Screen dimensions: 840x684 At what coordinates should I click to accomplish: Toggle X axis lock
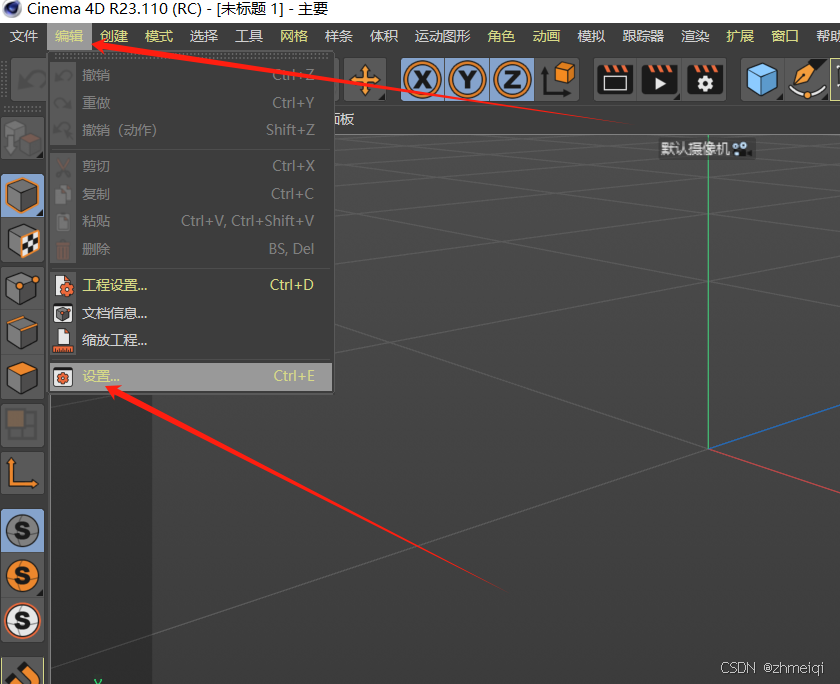423,80
